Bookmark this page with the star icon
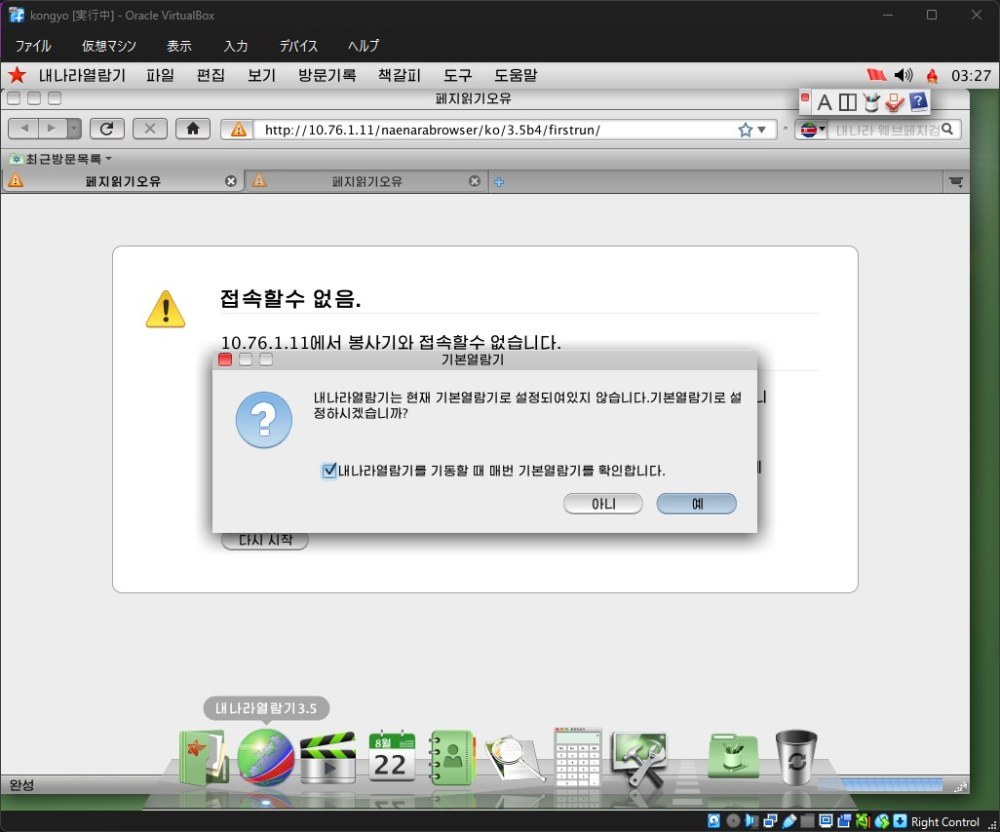This screenshot has width=1000, height=832. click(x=745, y=130)
